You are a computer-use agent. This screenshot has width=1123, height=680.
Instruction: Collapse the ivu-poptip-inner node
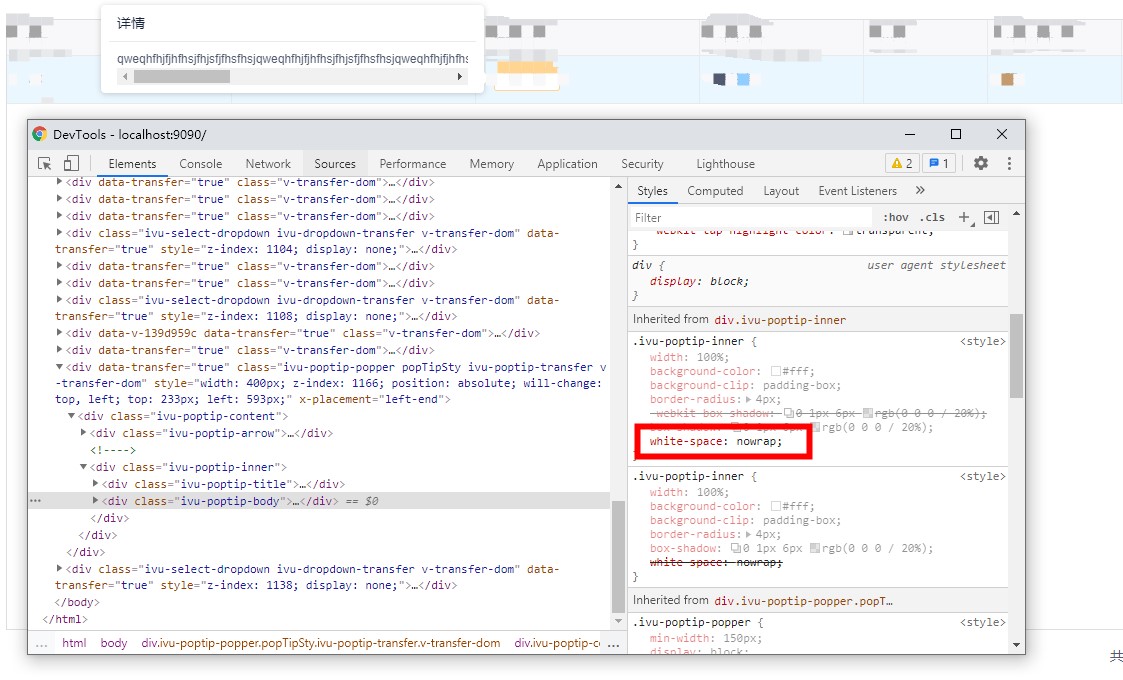(x=83, y=466)
